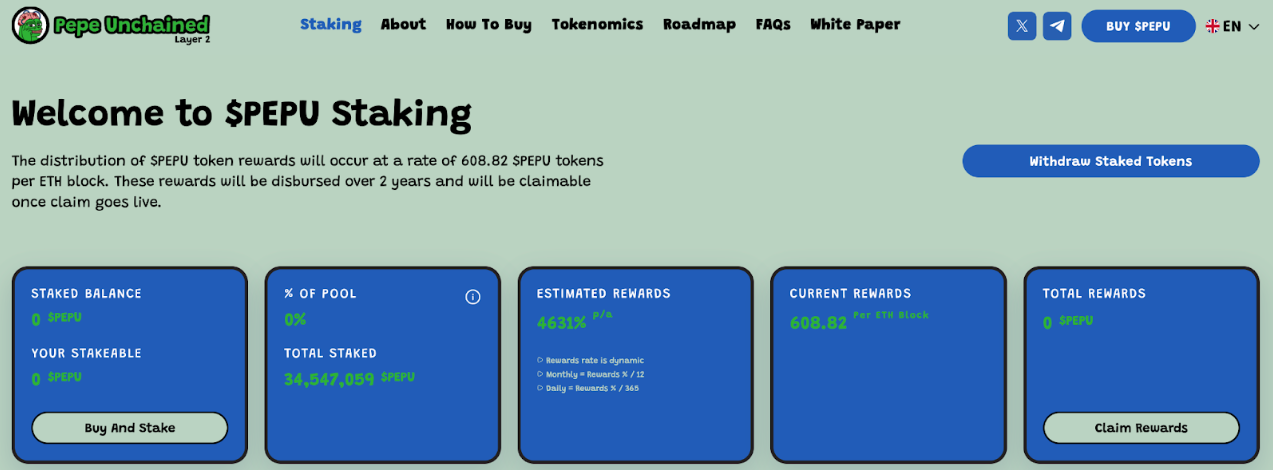Open the How To Buy page
This screenshot has width=1273, height=470.
(x=488, y=24)
